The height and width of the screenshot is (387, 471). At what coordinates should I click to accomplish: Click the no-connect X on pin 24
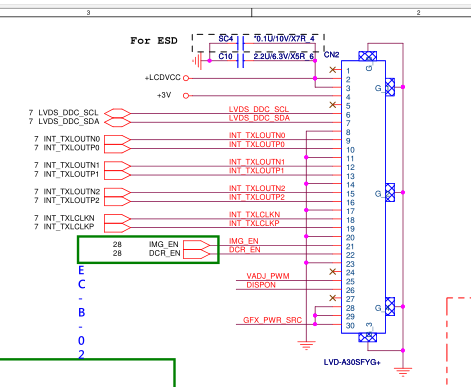point(333,272)
